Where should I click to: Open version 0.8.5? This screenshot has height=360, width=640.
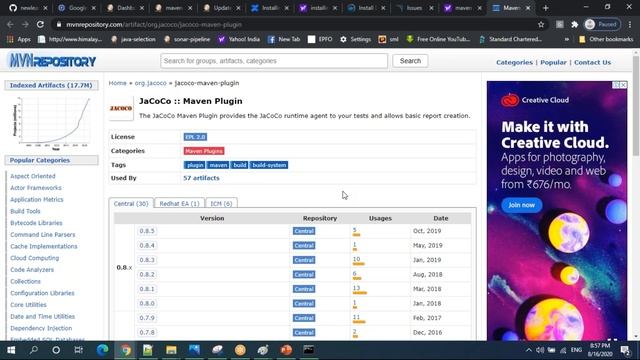pyautogui.click(x=147, y=231)
